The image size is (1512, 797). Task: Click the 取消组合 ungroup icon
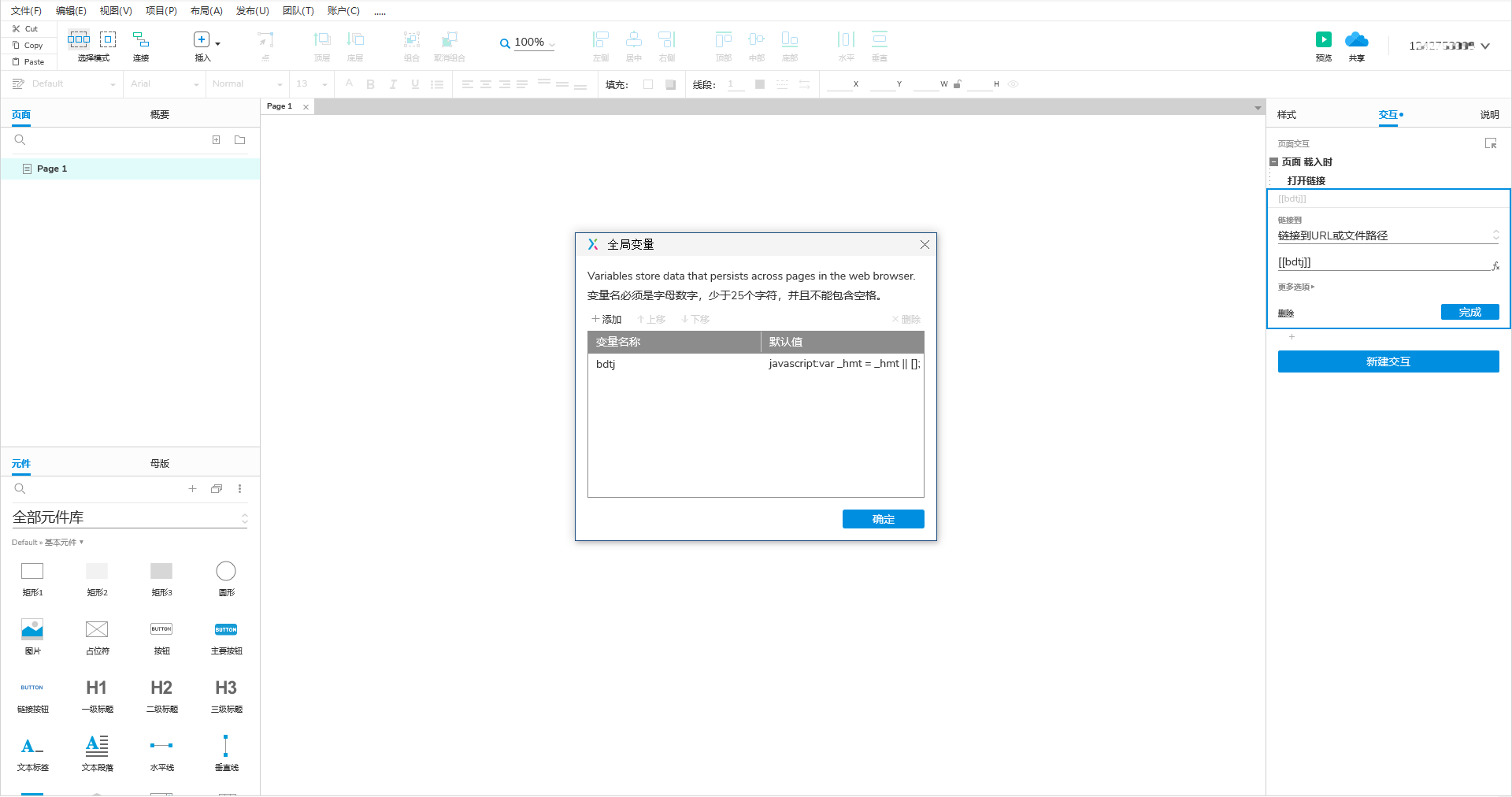point(450,39)
